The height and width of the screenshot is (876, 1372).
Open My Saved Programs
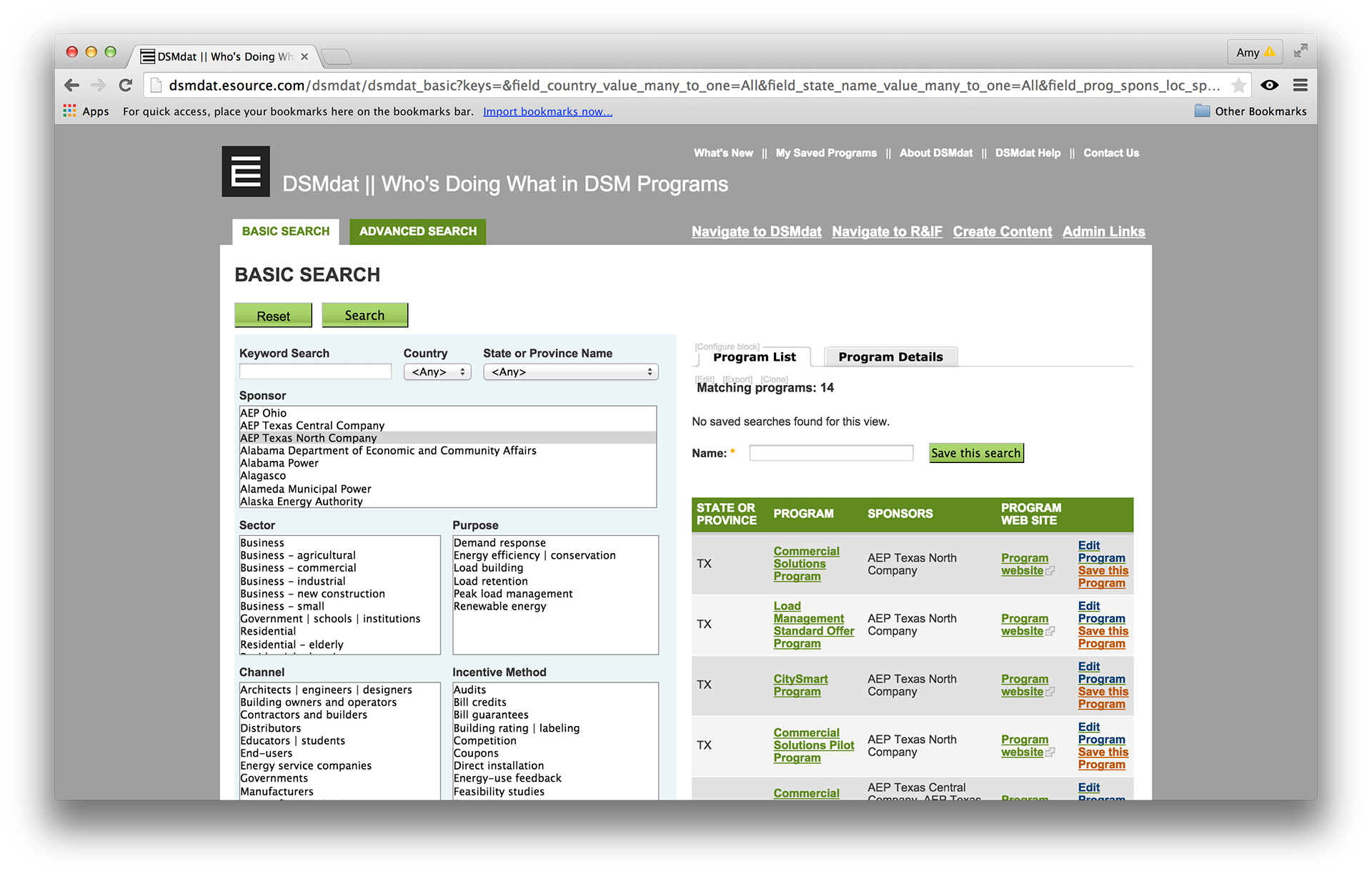826,153
